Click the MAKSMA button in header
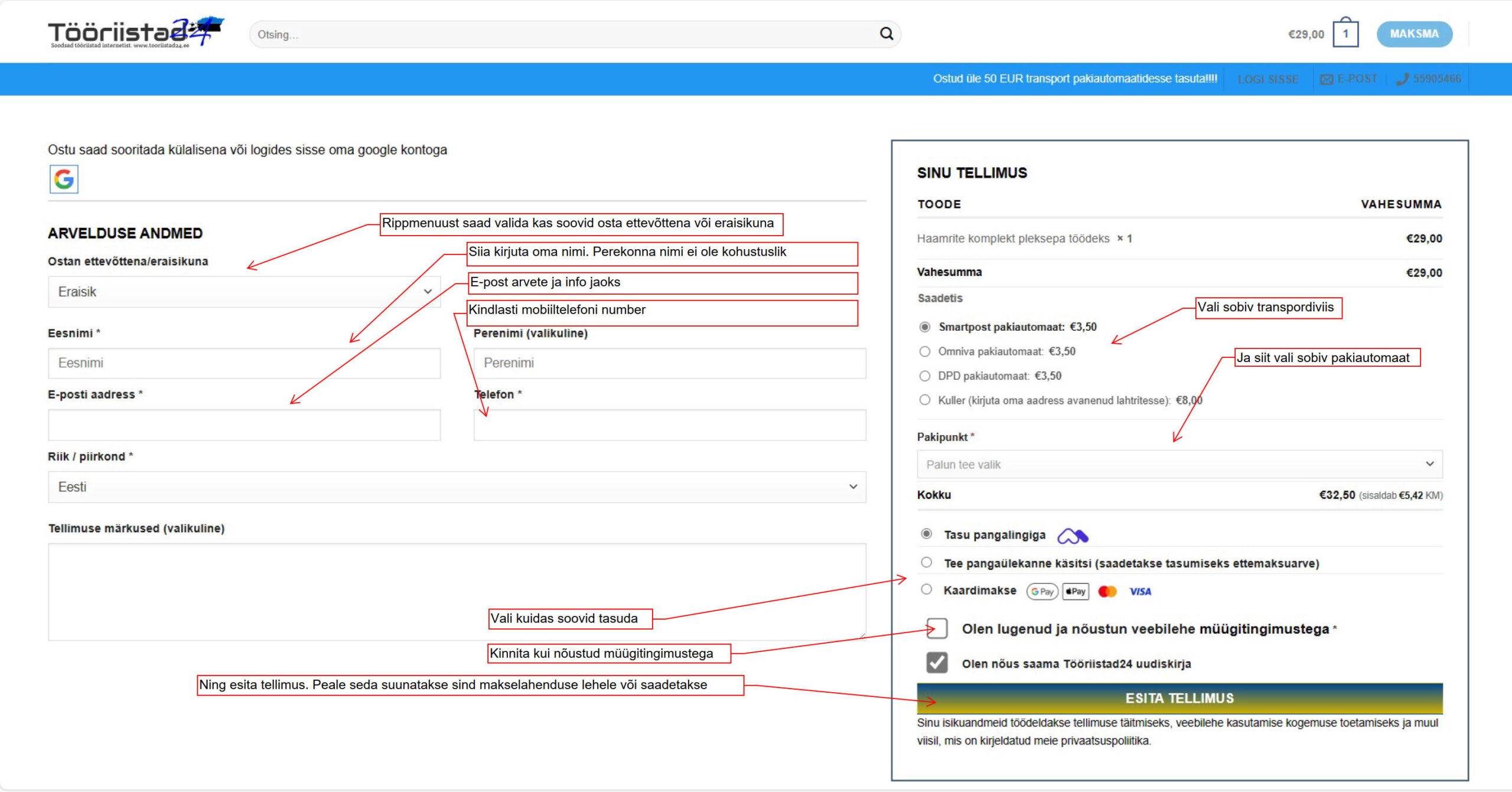1512x792 pixels. 1414,34
